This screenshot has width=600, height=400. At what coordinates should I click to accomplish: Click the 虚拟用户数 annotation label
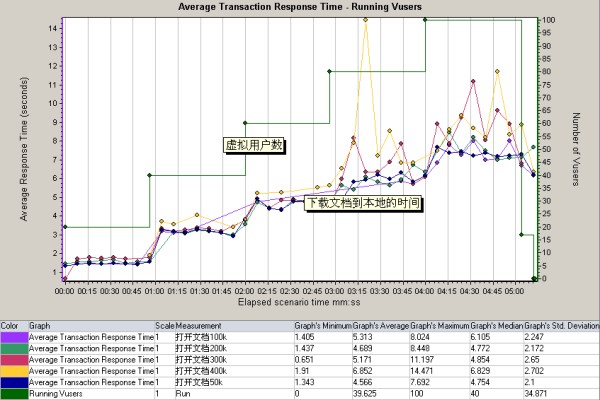[x=254, y=145]
